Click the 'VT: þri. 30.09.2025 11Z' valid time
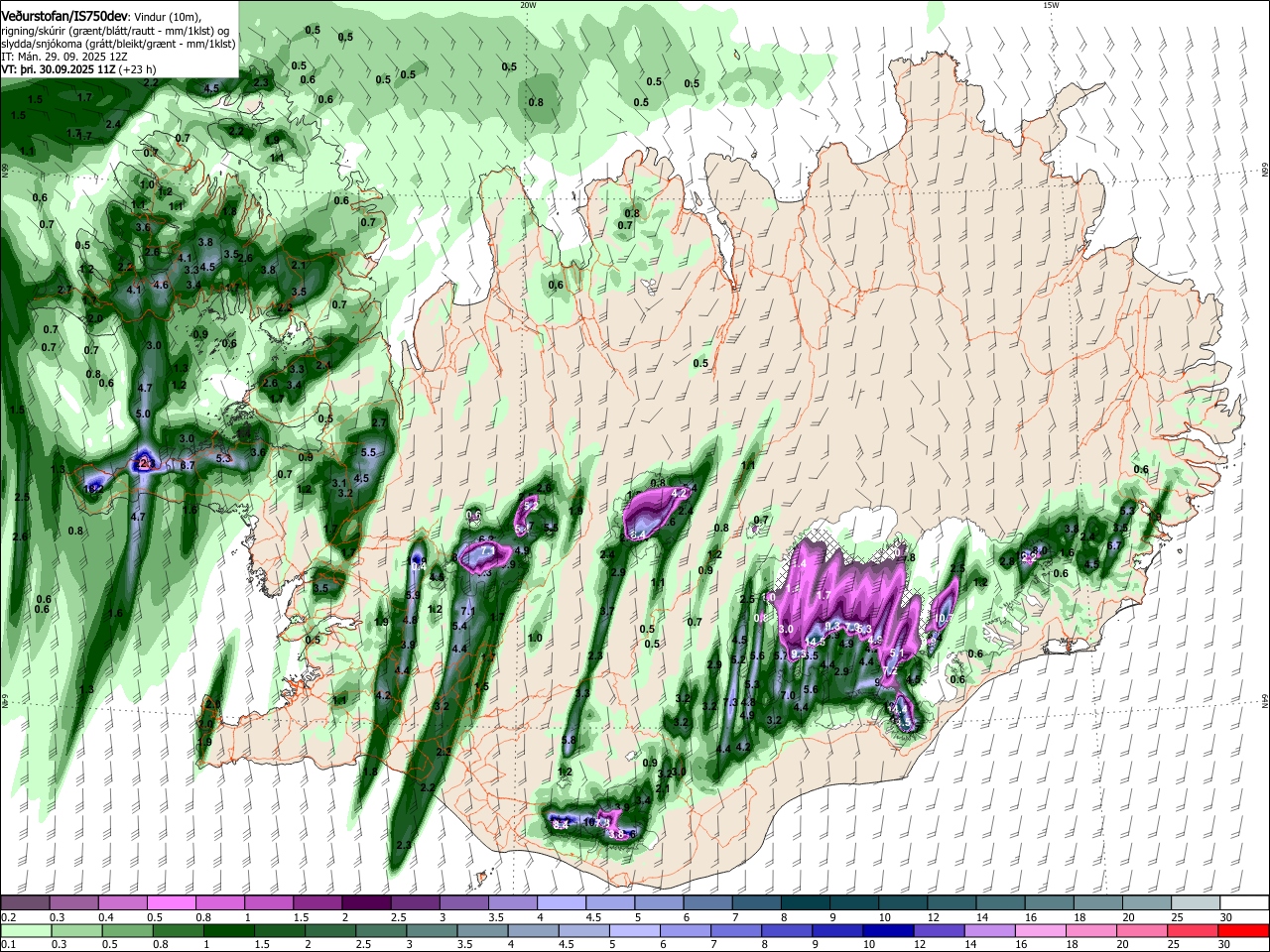Viewport: 1270px width, 952px height. [60, 69]
